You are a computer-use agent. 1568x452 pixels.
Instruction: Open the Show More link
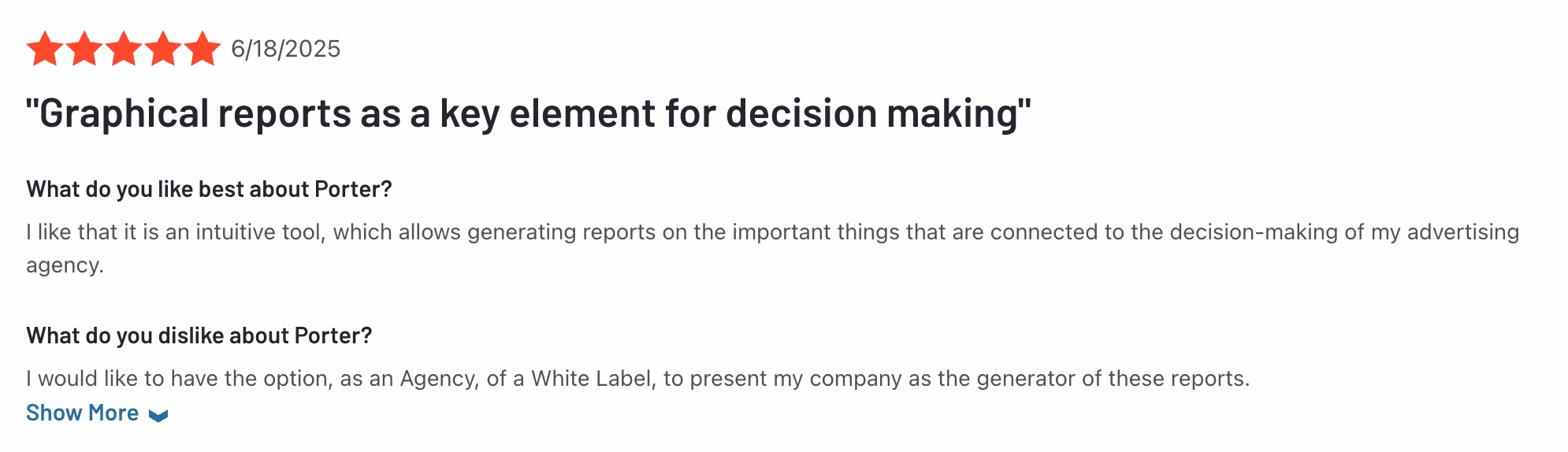tap(82, 413)
